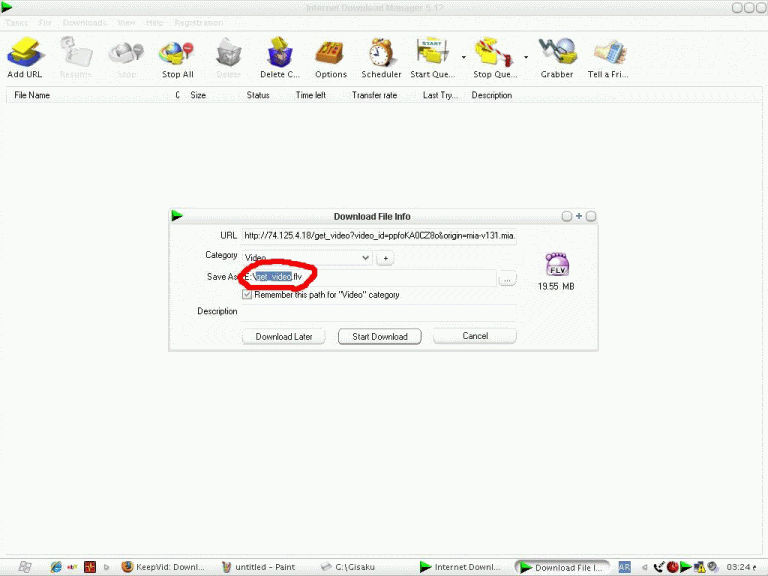This screenshot has width=768, height=576.
Task: Open the Downloads menu
Action: coord(84,22)
